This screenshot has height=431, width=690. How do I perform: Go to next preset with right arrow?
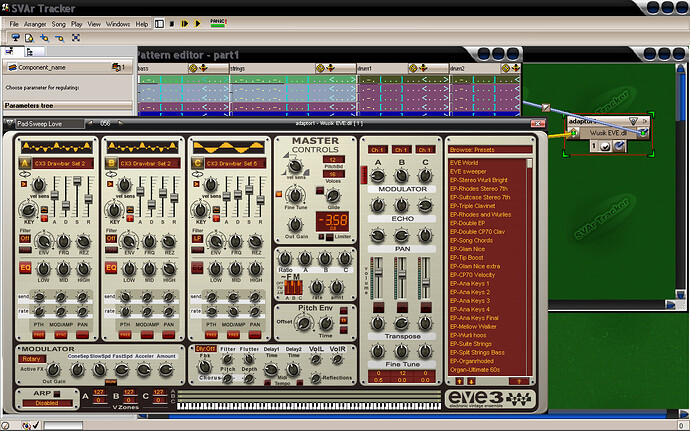click(120, 123)
